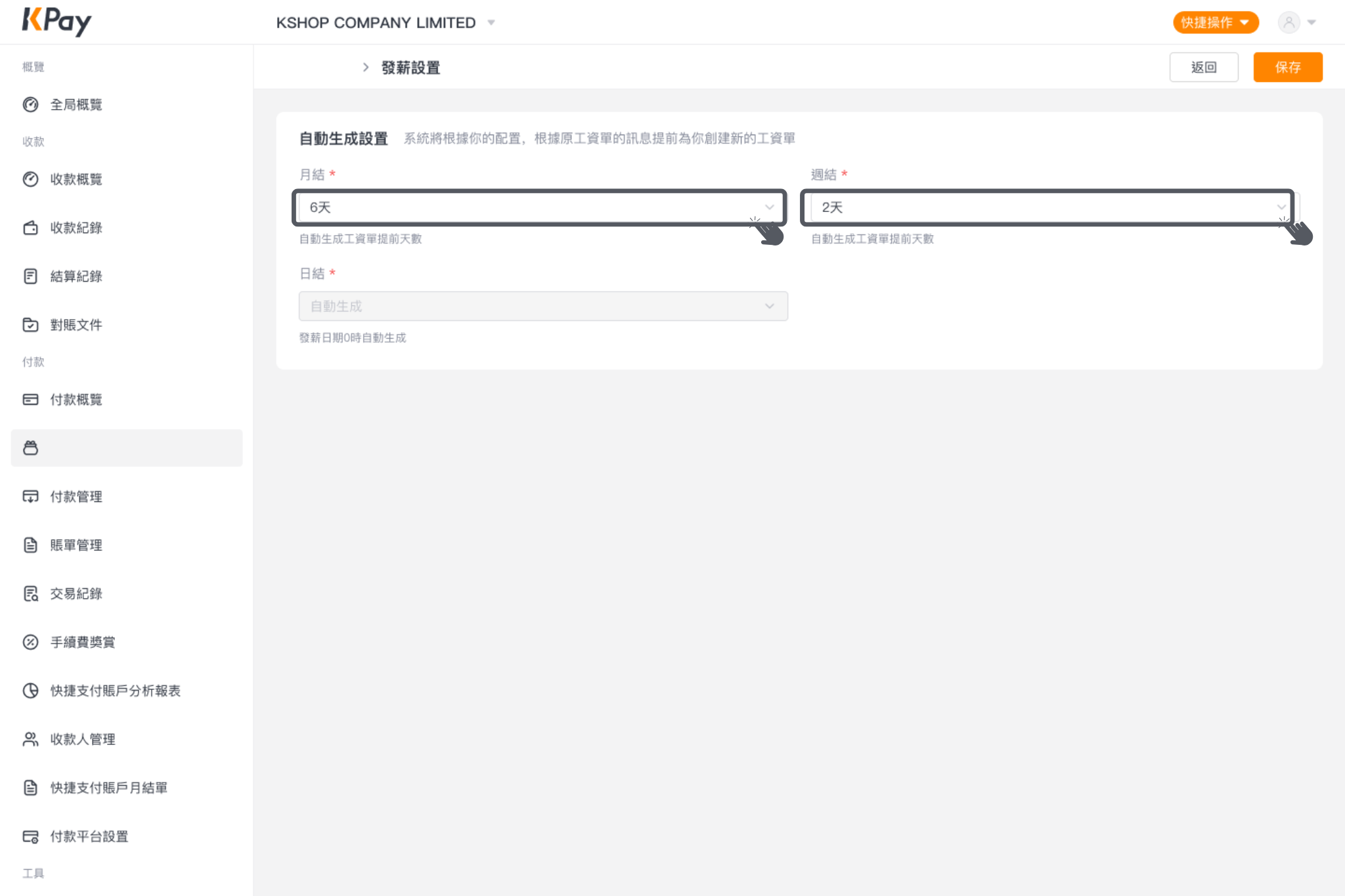1345x896 pixels.
Task: Click the 手續費獎賞 percent icon
Action: [30, 643]
